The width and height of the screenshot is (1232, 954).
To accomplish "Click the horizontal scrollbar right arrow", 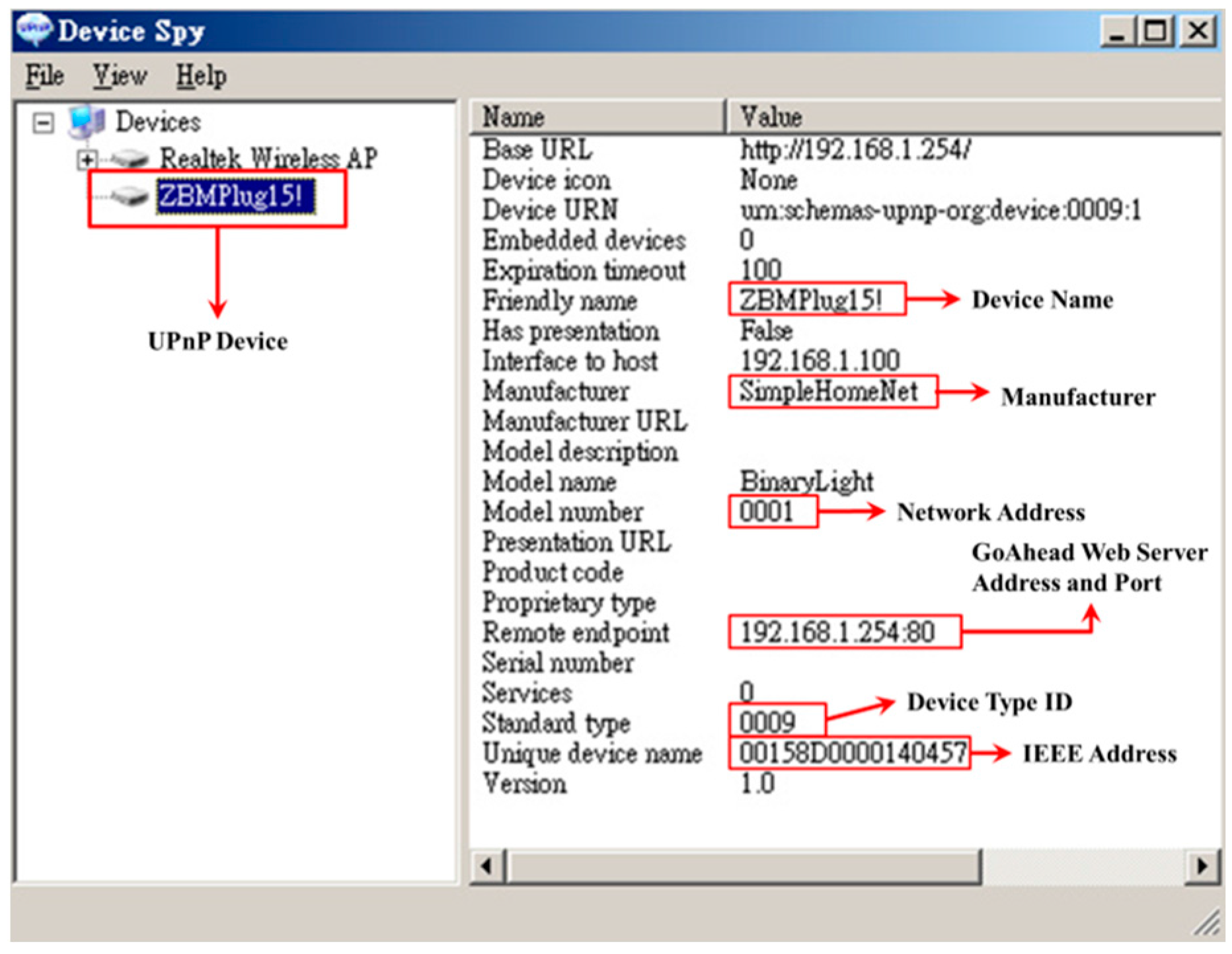I will click(x=1202, y=865).
